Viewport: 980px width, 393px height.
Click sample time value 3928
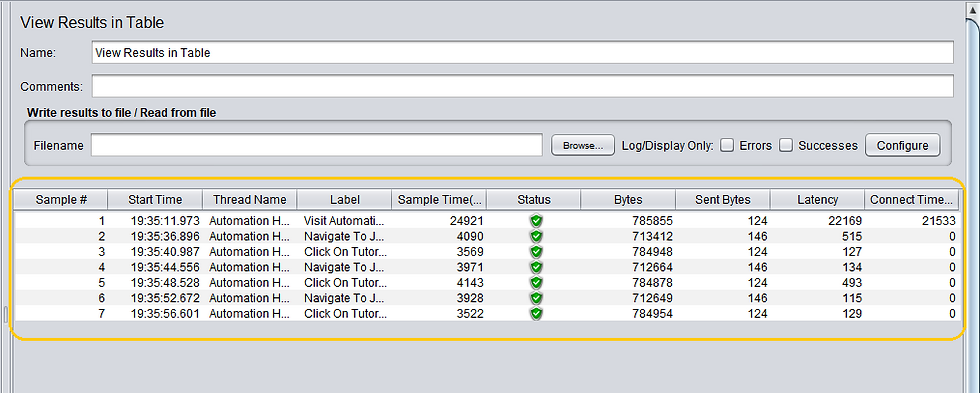tap(469, 298)
